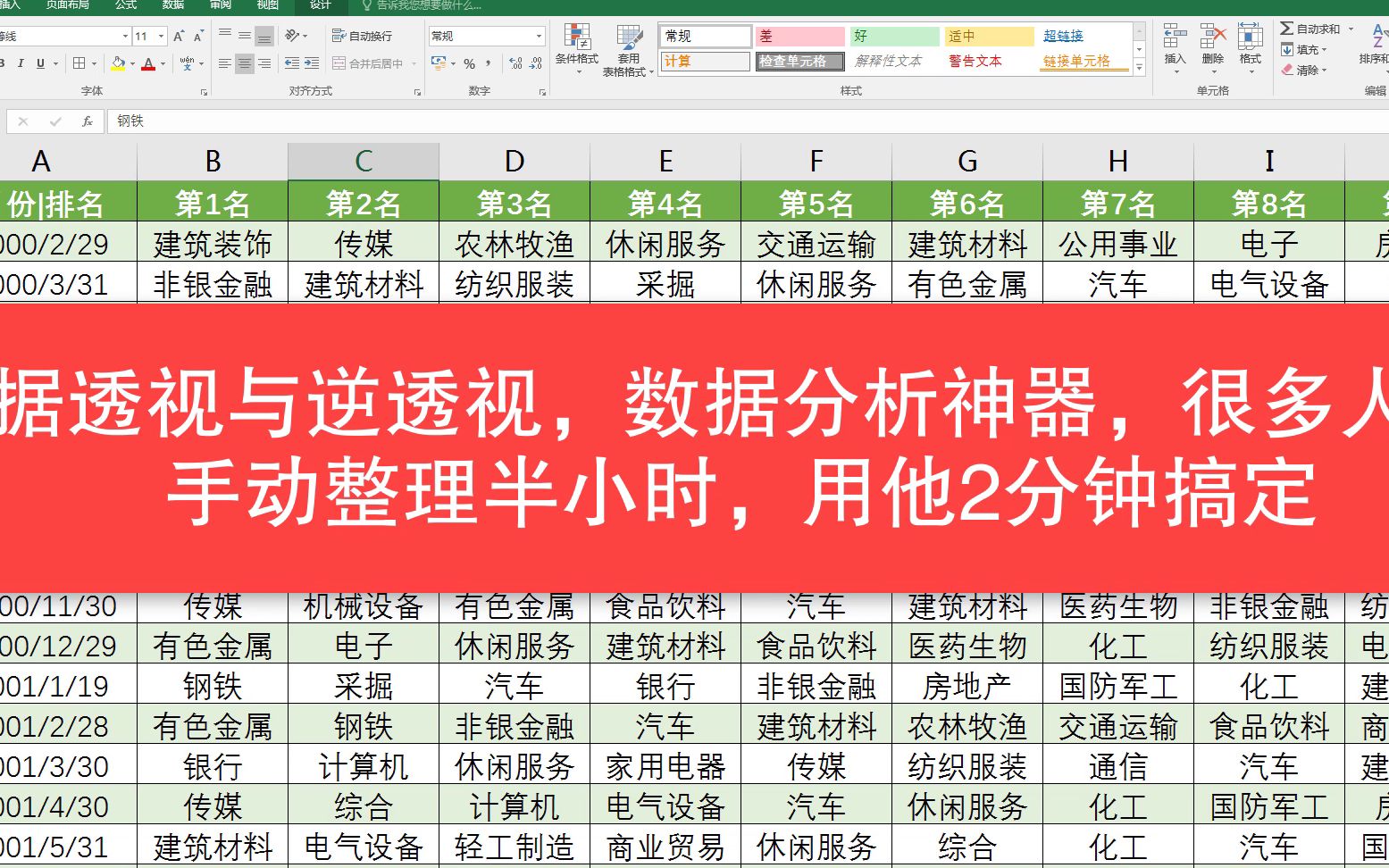Viewport: 1389px width, 868px height.
Task: Open the 视图 ribbon tab
Action: 268,6
